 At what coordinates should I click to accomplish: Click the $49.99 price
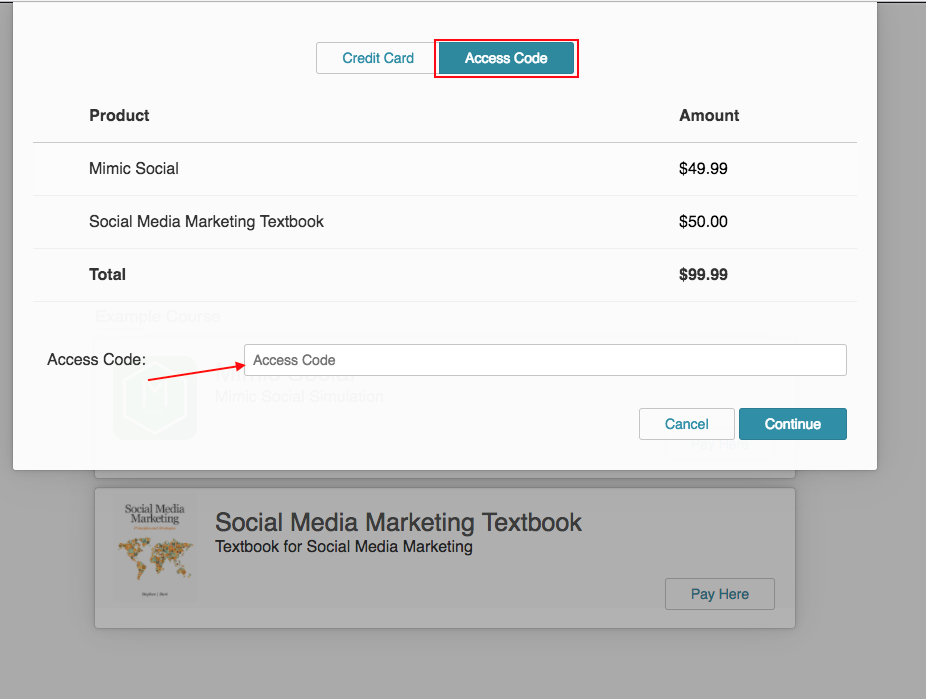tap(703, 169)
